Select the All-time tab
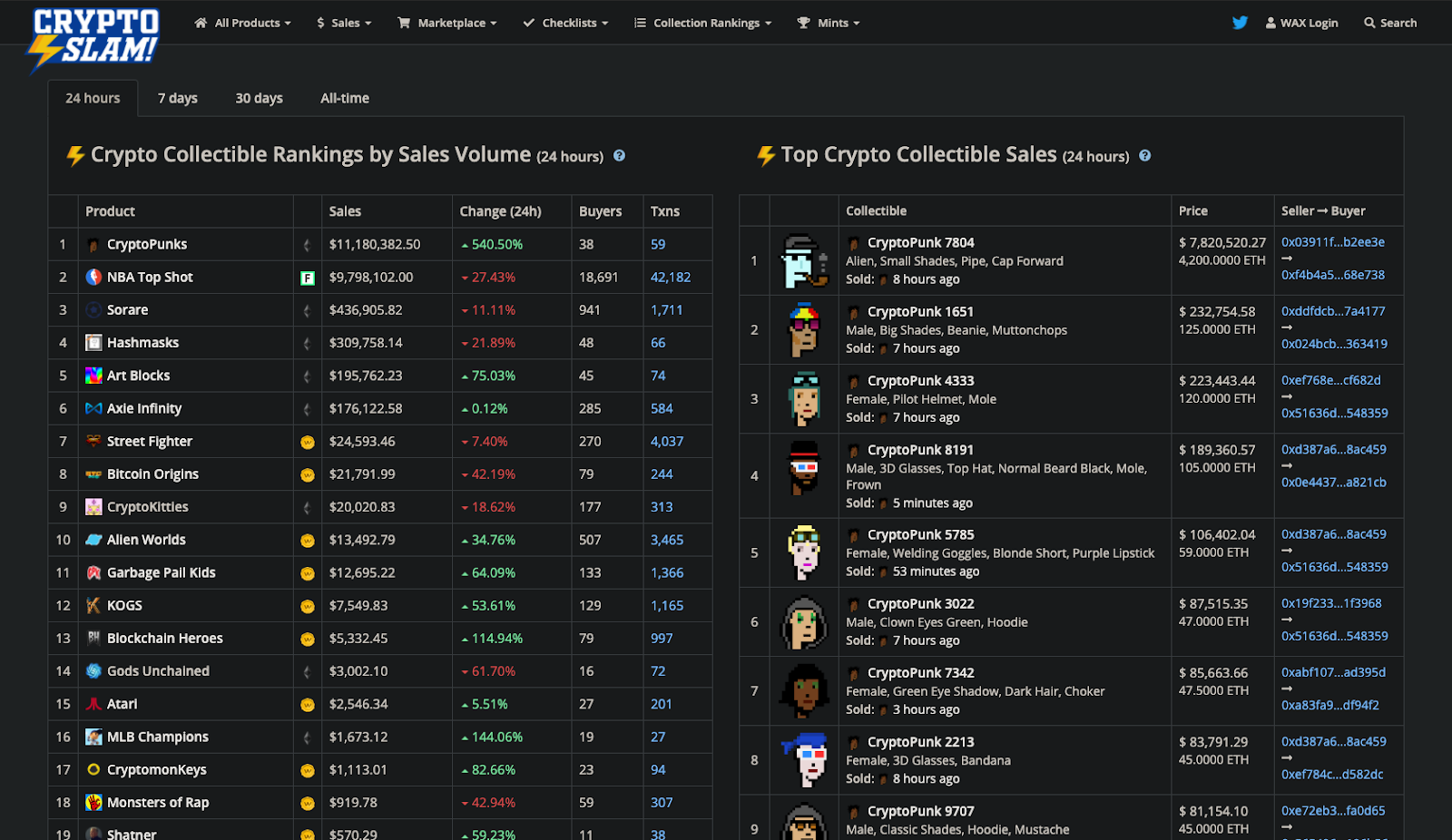This screenshot has width=1452, height=840. (x=345, y=98)
